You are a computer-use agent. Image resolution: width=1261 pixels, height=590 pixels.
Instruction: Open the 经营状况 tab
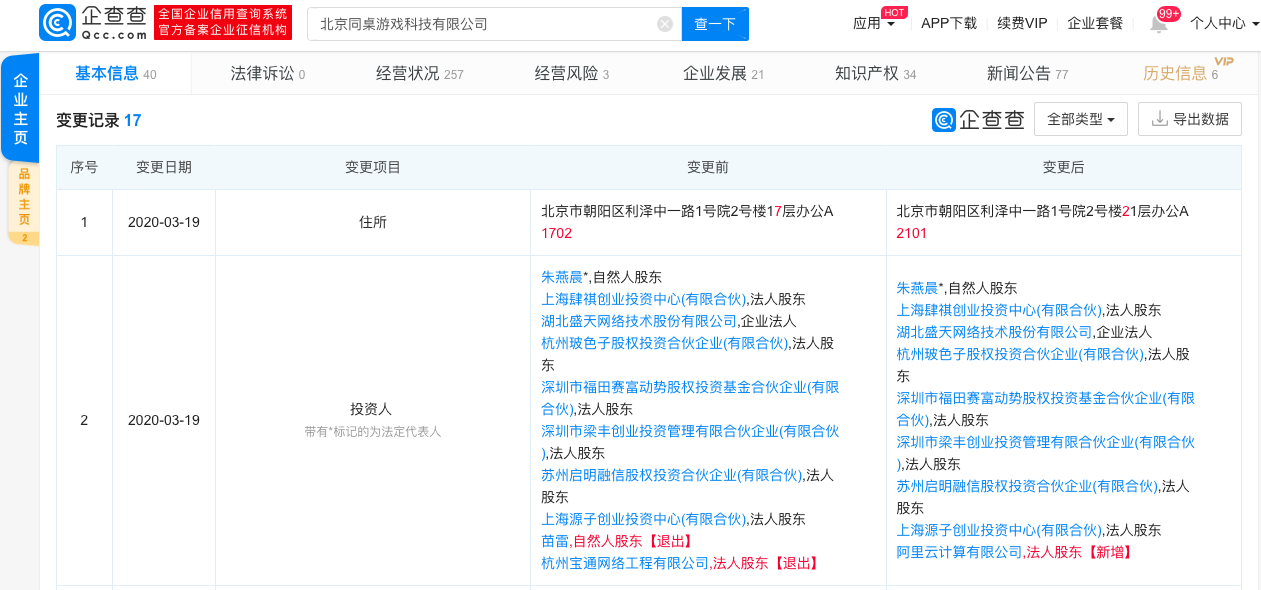(419, 73)
